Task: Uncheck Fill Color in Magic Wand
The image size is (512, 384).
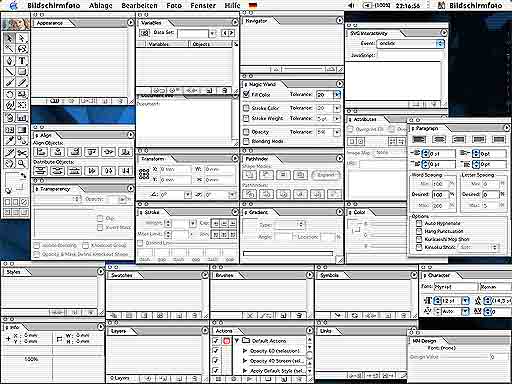Action: pos(246,94)
